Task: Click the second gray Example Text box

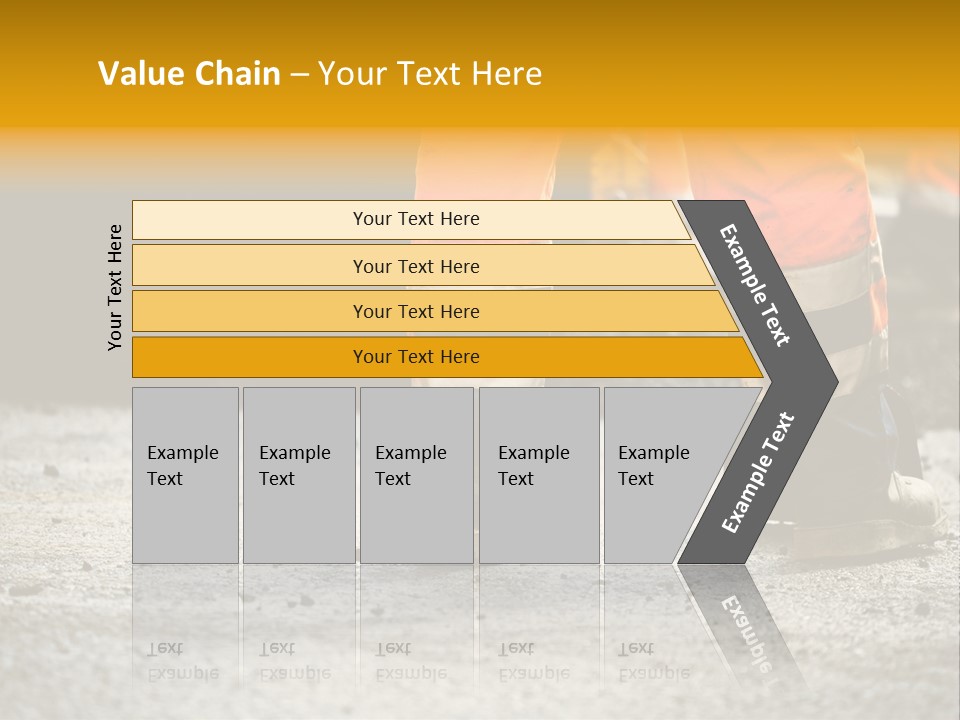Action: 298,474
